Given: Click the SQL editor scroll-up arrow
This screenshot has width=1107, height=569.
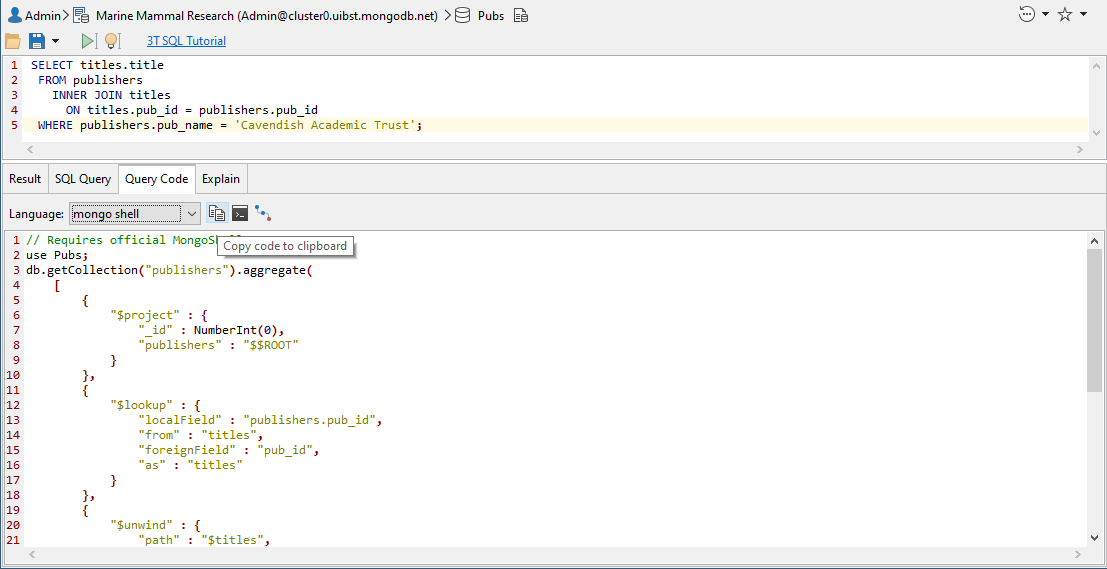Looking at the screenshot, I should [1096, 65].
